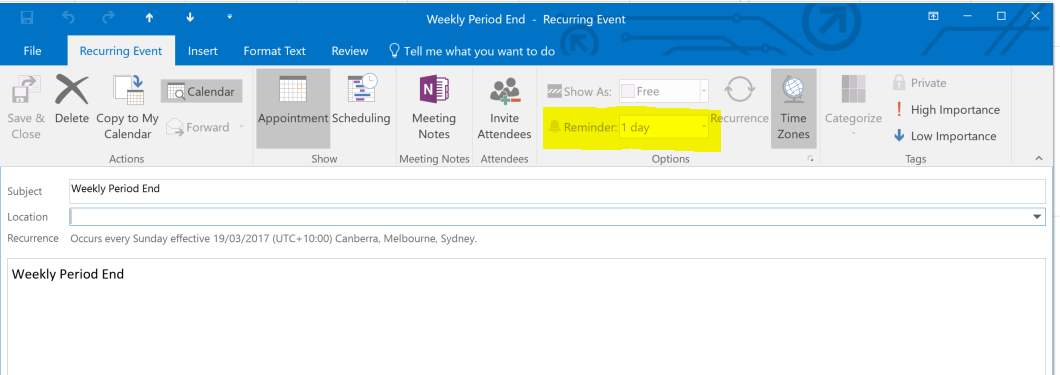Open Meeting Notes with OneNote icon
The width and height of the screenshot is (1060, 375).
click(433, 89)
